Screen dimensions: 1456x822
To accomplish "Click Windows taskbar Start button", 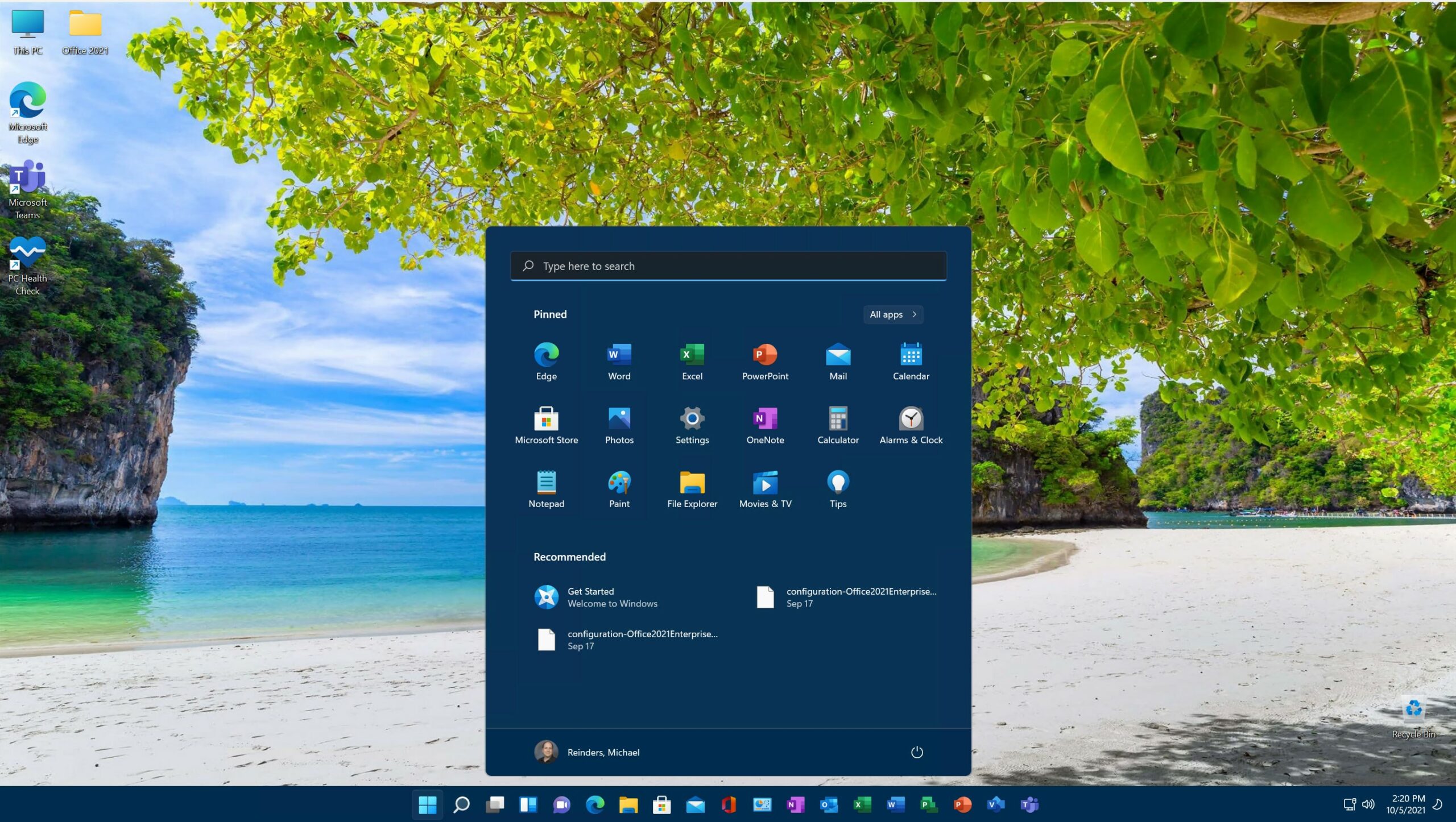I will 427,804.
